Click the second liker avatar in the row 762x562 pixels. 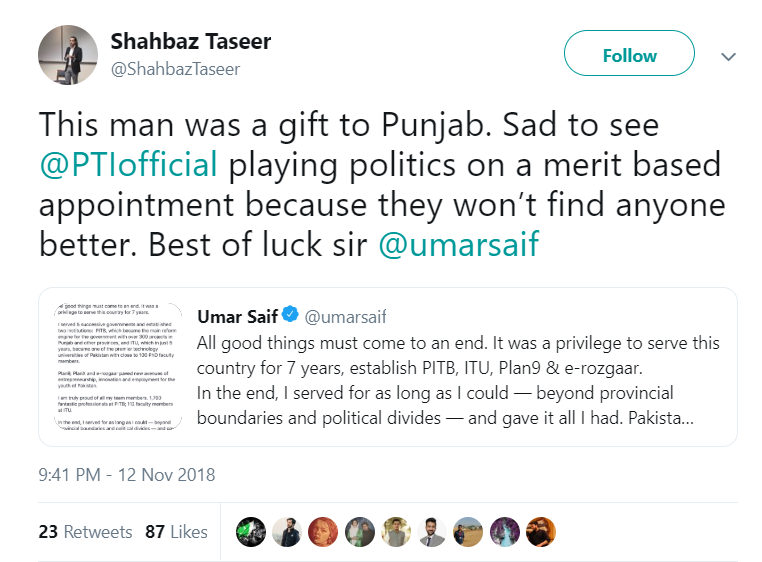(x=286, y=531)
